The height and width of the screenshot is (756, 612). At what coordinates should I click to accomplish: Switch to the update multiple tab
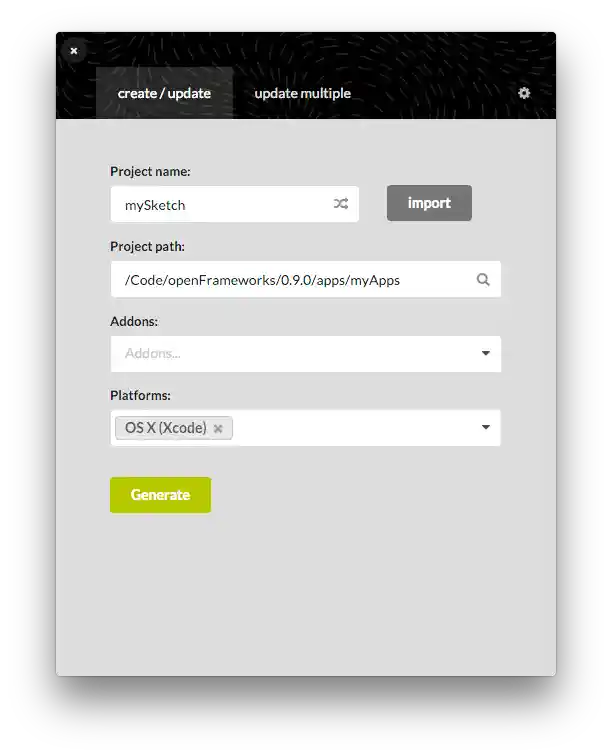[302, 93]
